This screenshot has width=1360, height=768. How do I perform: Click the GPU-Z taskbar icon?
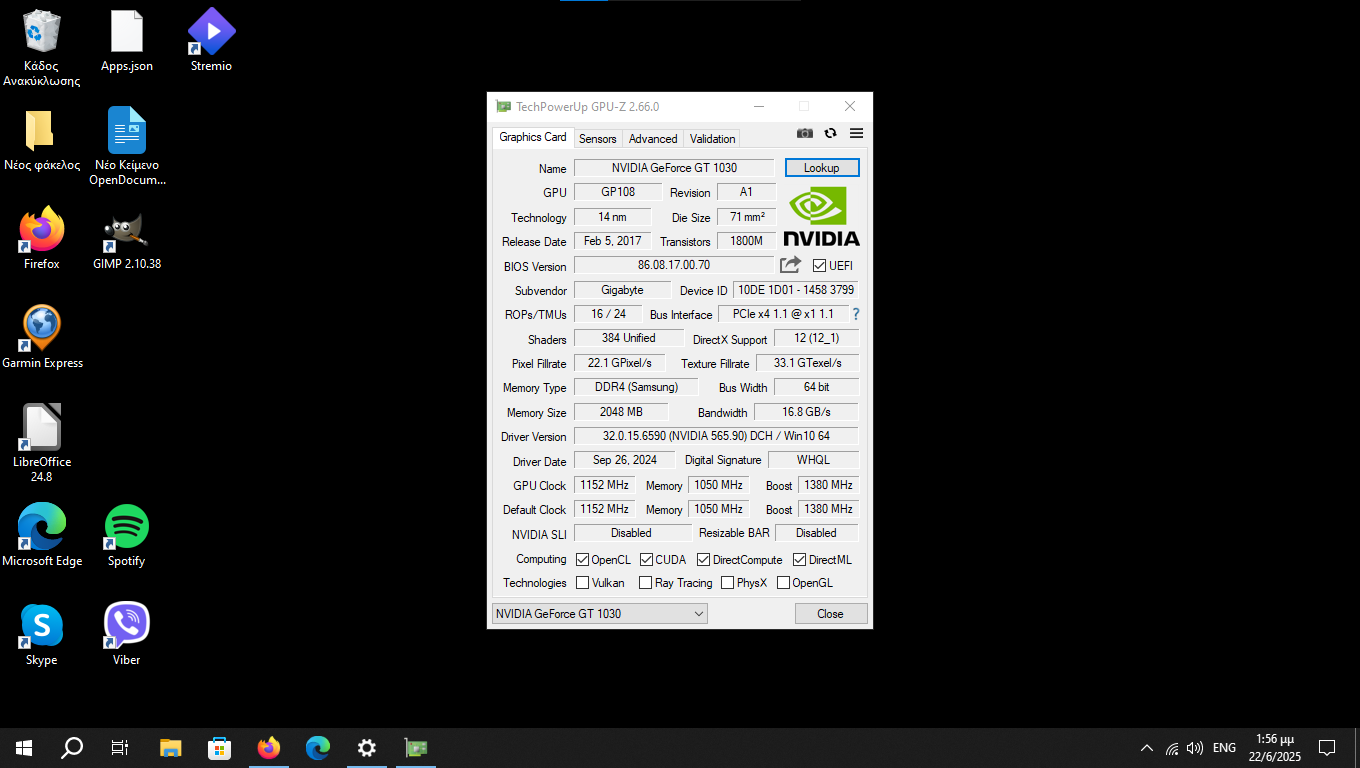click(415, 748)
